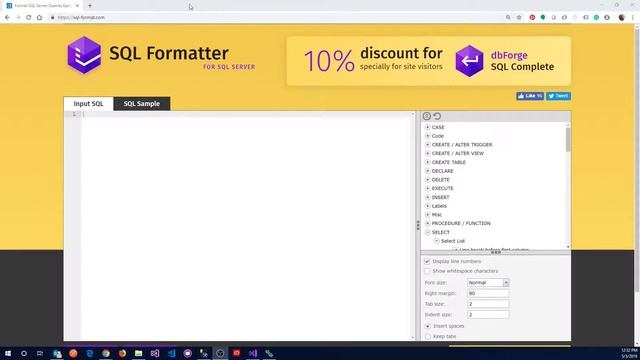Open the green File Explorer taskbar icon
Screen dimensions: 640x360
(x=139, y=353)
